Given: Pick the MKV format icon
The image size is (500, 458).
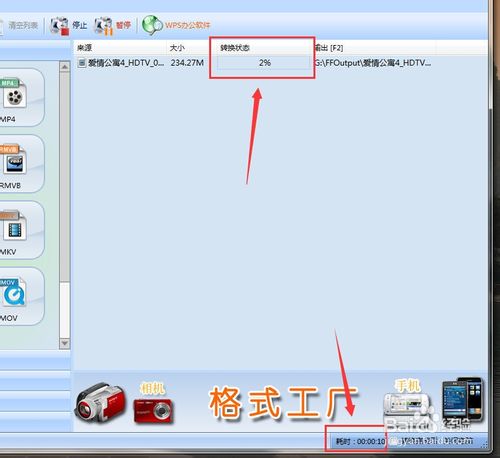Looking at the screenshot, I should click(14, 226).
